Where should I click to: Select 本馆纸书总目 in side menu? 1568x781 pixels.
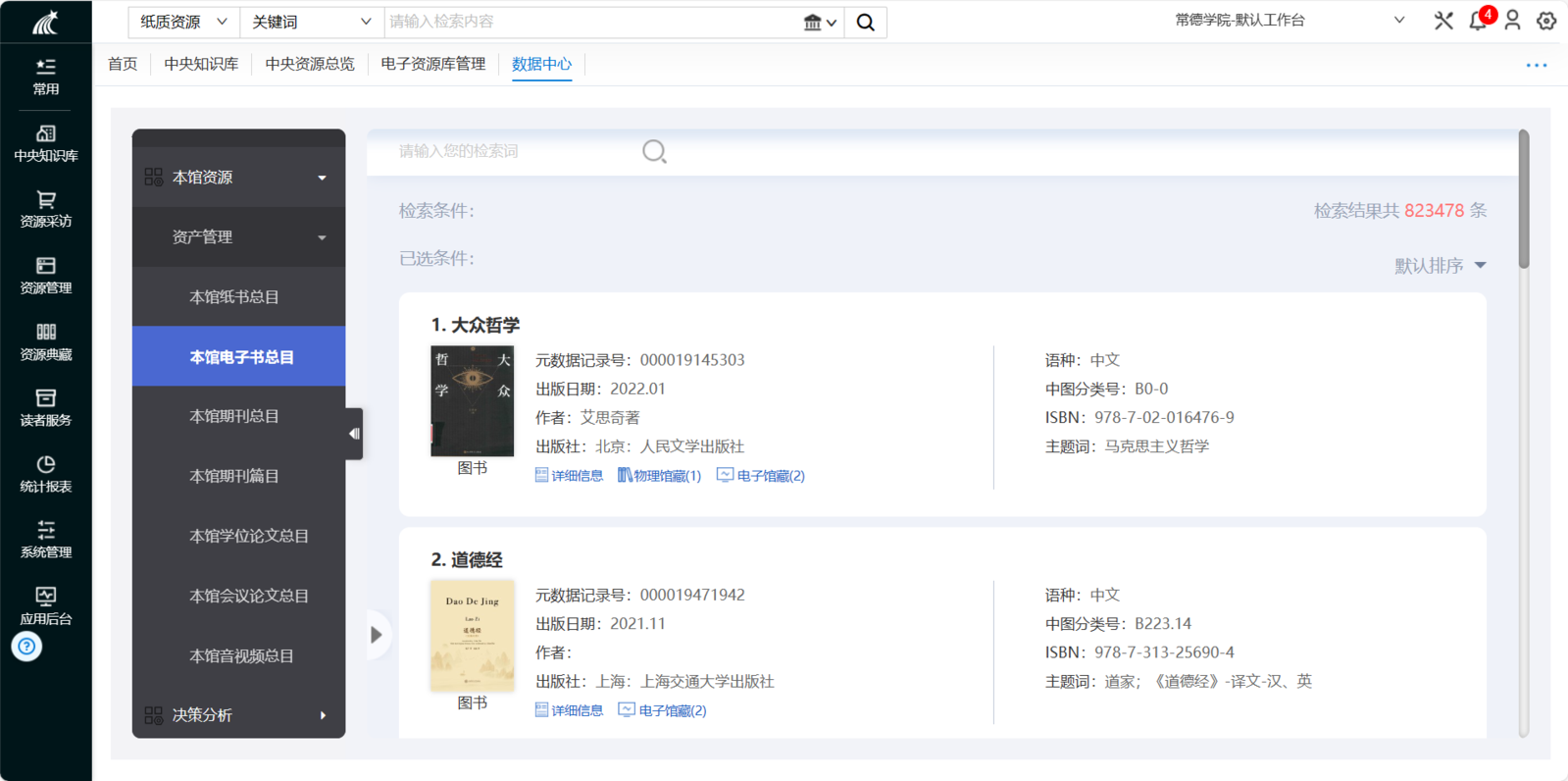[239, 297]
